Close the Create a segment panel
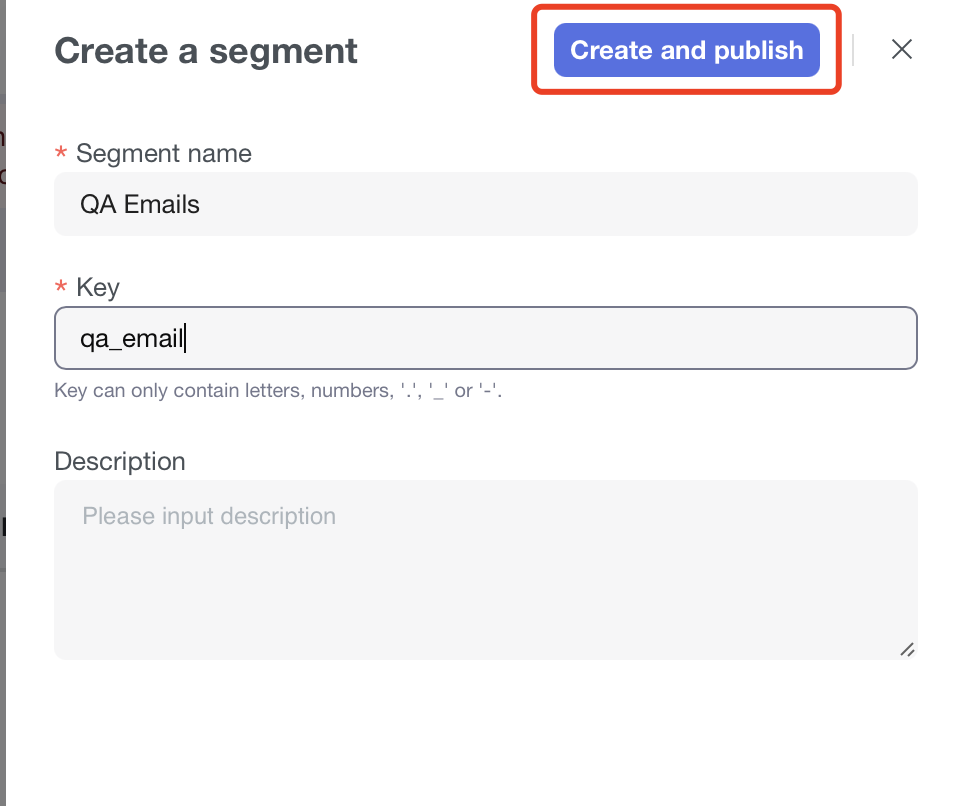 901,50
